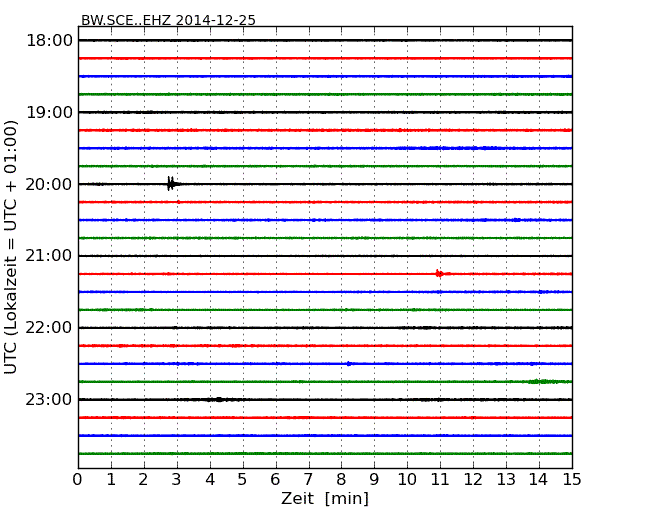The width and height of the screenshot is (650, 520).
Task: Click the 'Zeit [min]' x-axis label
Action: (x=324, y=498)
